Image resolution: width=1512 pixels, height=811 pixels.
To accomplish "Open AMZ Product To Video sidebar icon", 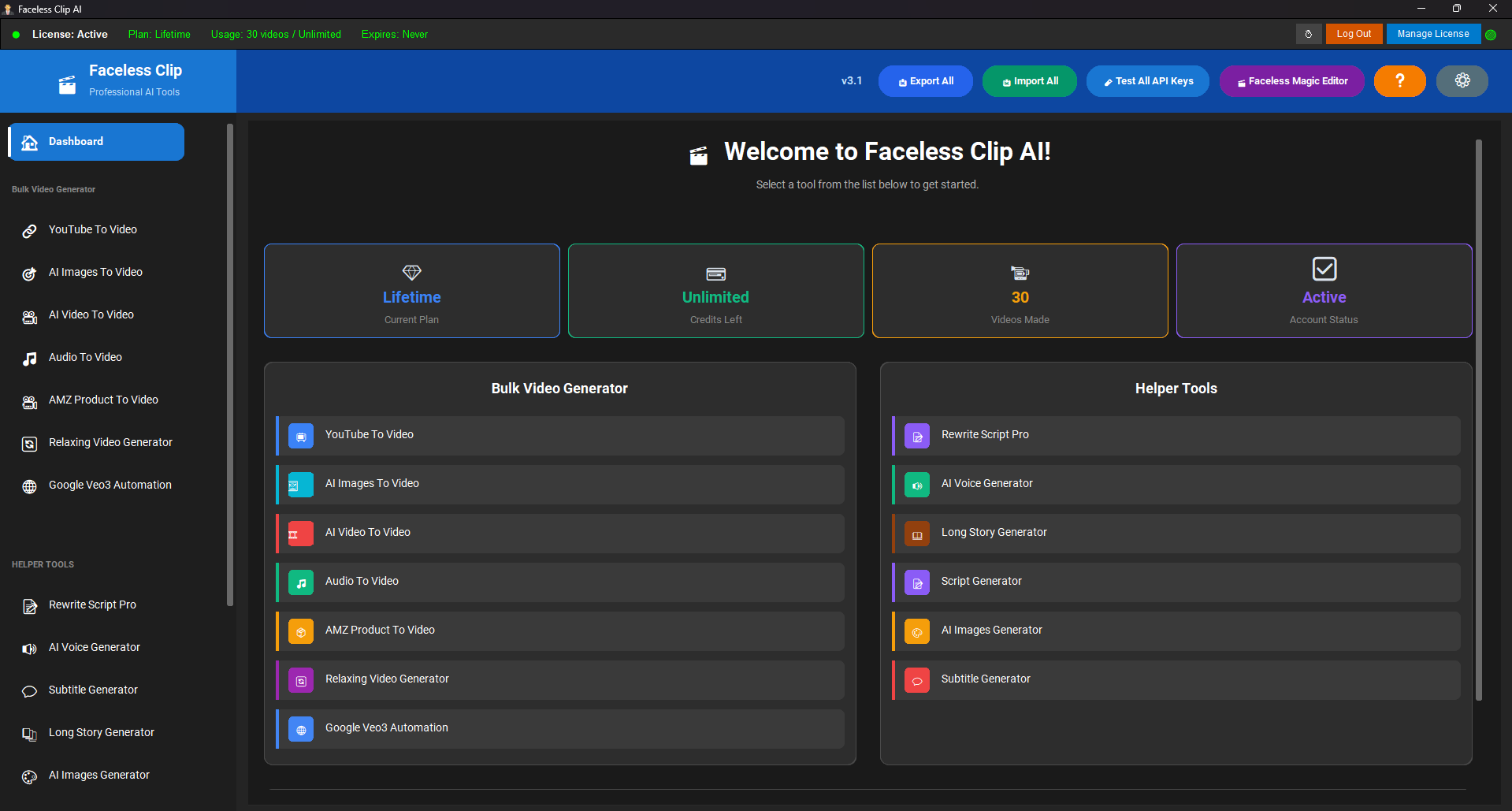I will point(29,401).
